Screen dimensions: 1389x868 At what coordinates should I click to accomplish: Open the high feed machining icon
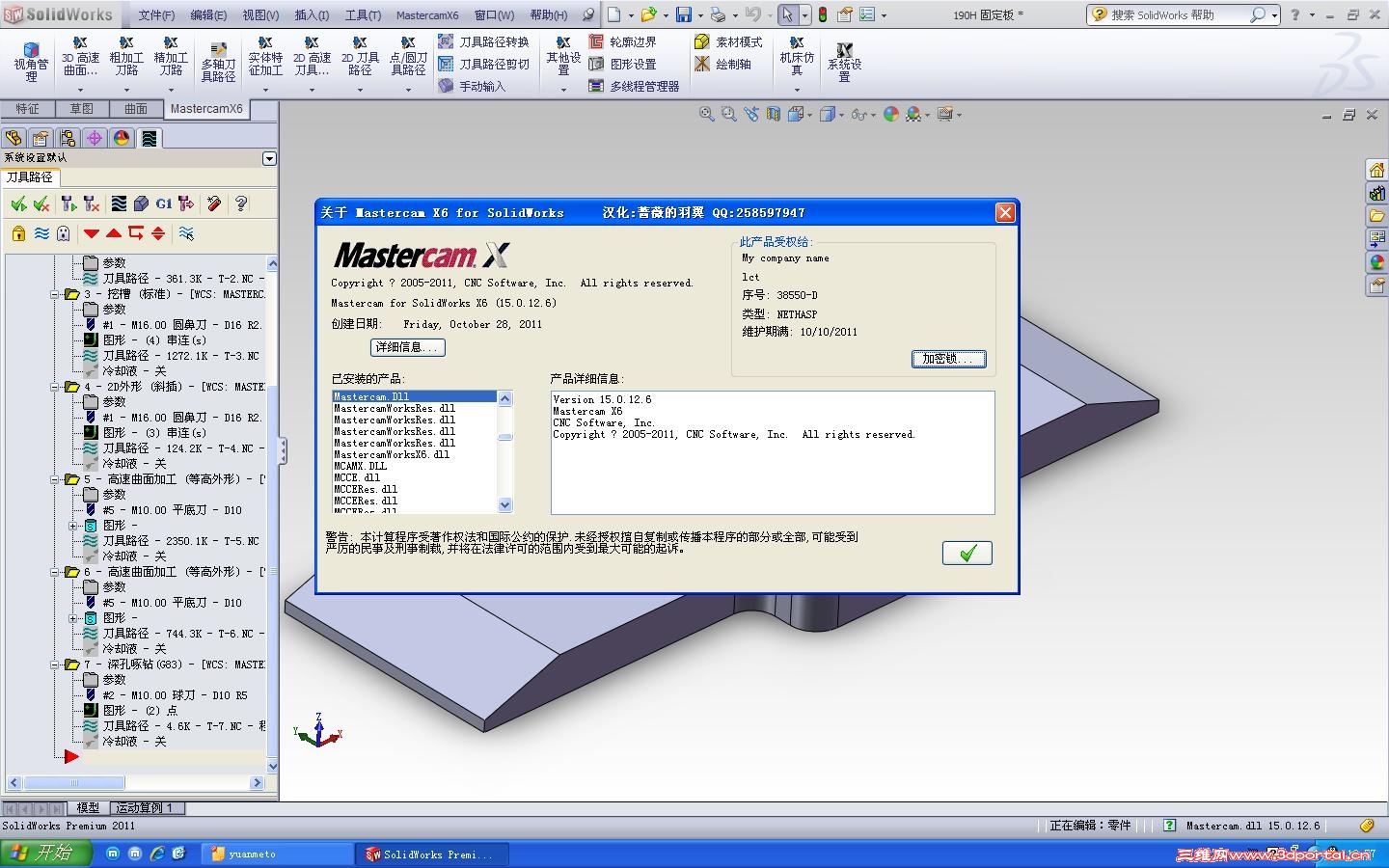187,203
